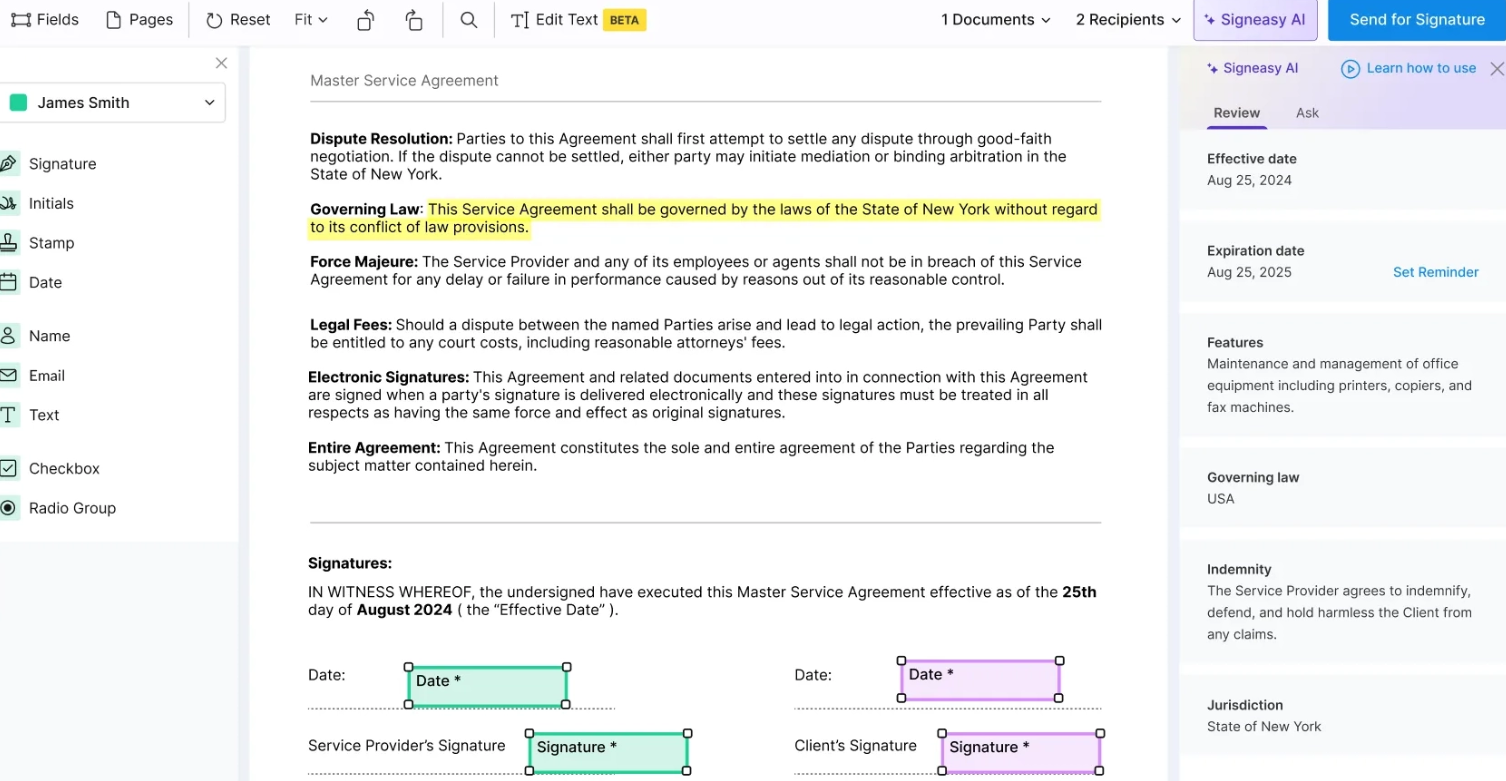This screenshot has height=781, width=1506.
Task: Reset the document view
Action: click(237, 19)
